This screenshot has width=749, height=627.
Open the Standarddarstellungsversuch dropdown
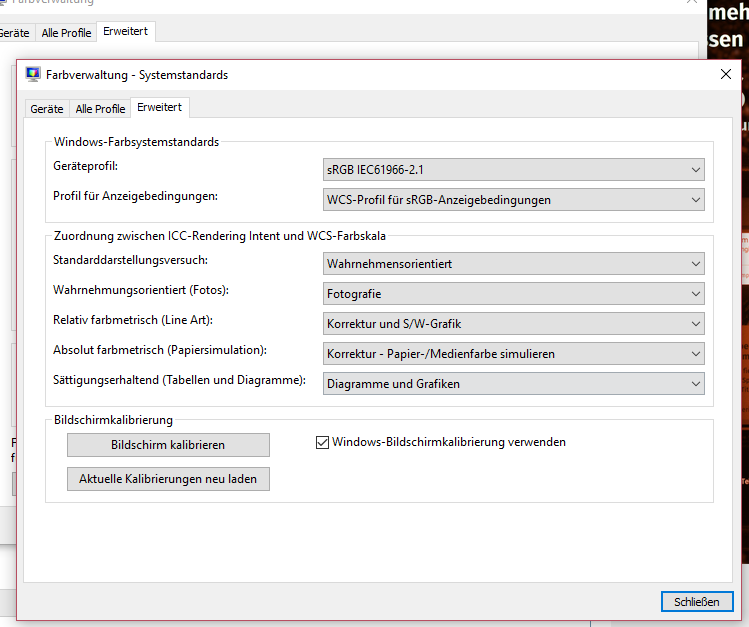point(514,264)
